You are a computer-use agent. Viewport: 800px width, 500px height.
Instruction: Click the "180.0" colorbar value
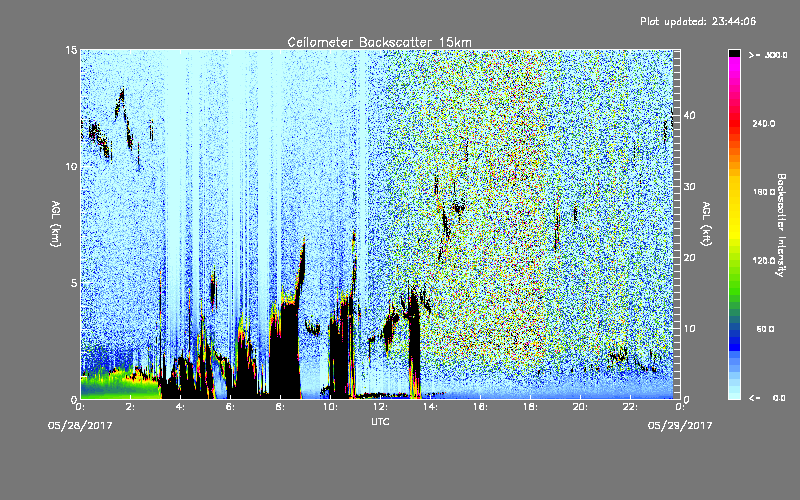pos(764,192)
